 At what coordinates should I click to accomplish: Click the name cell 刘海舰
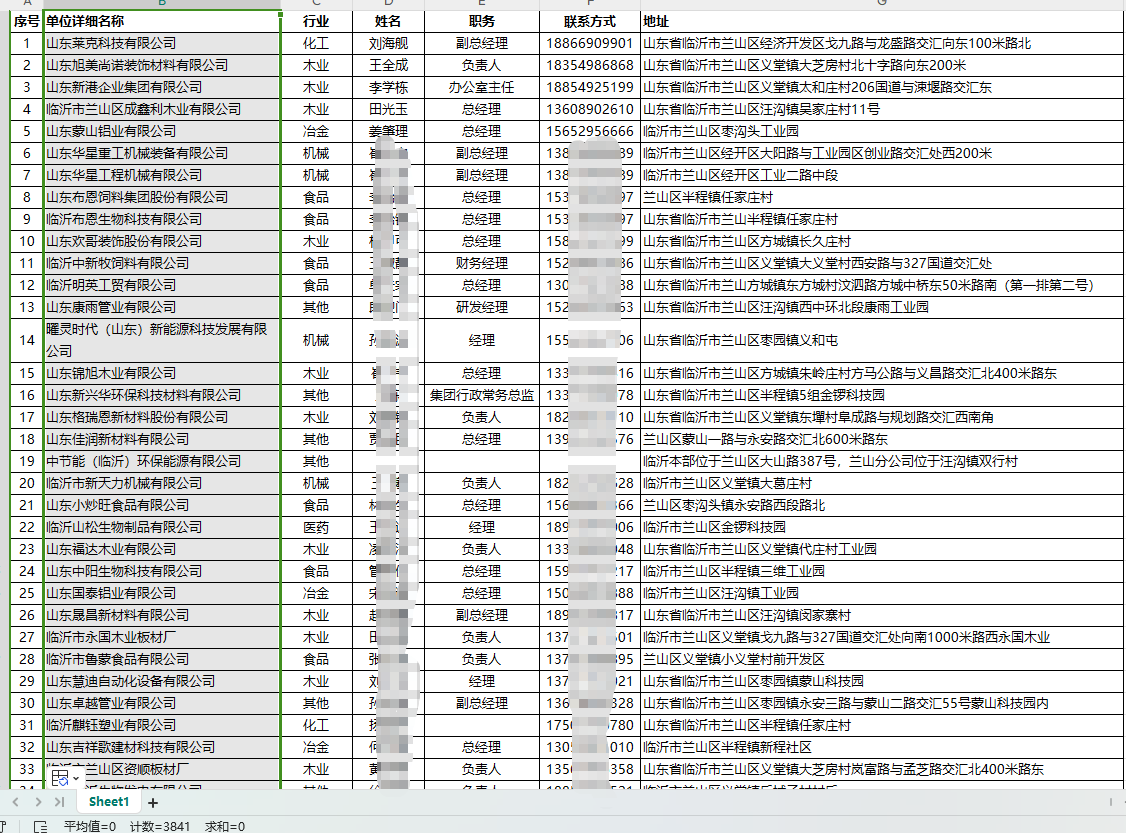pyautogui.click(x=388, y=43)
